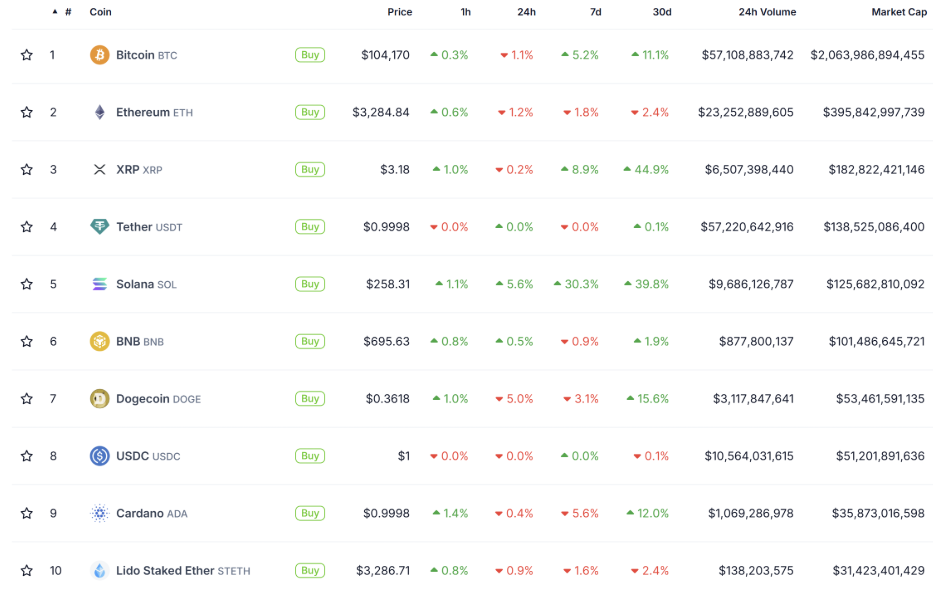Click the Buy button next to Dogecoin

click(310, 399)
